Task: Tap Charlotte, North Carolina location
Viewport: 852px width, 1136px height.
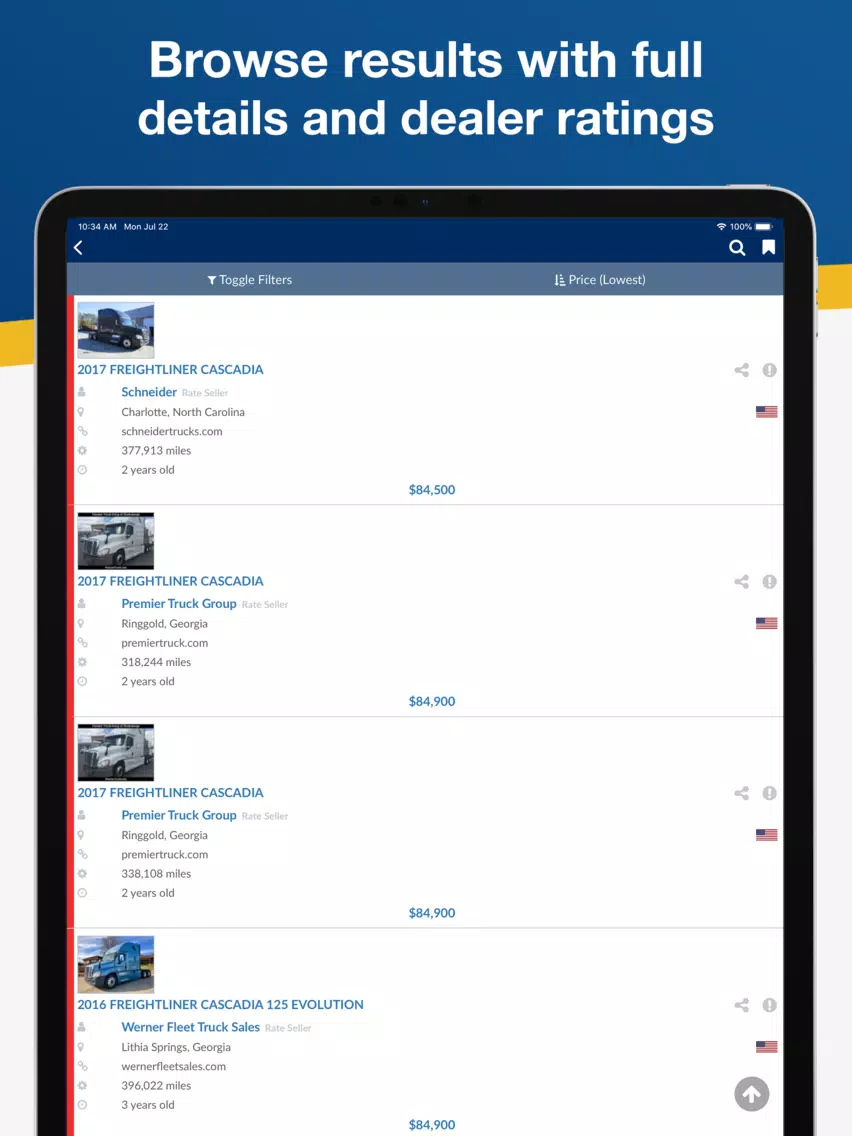Action: tap(183, 412)
